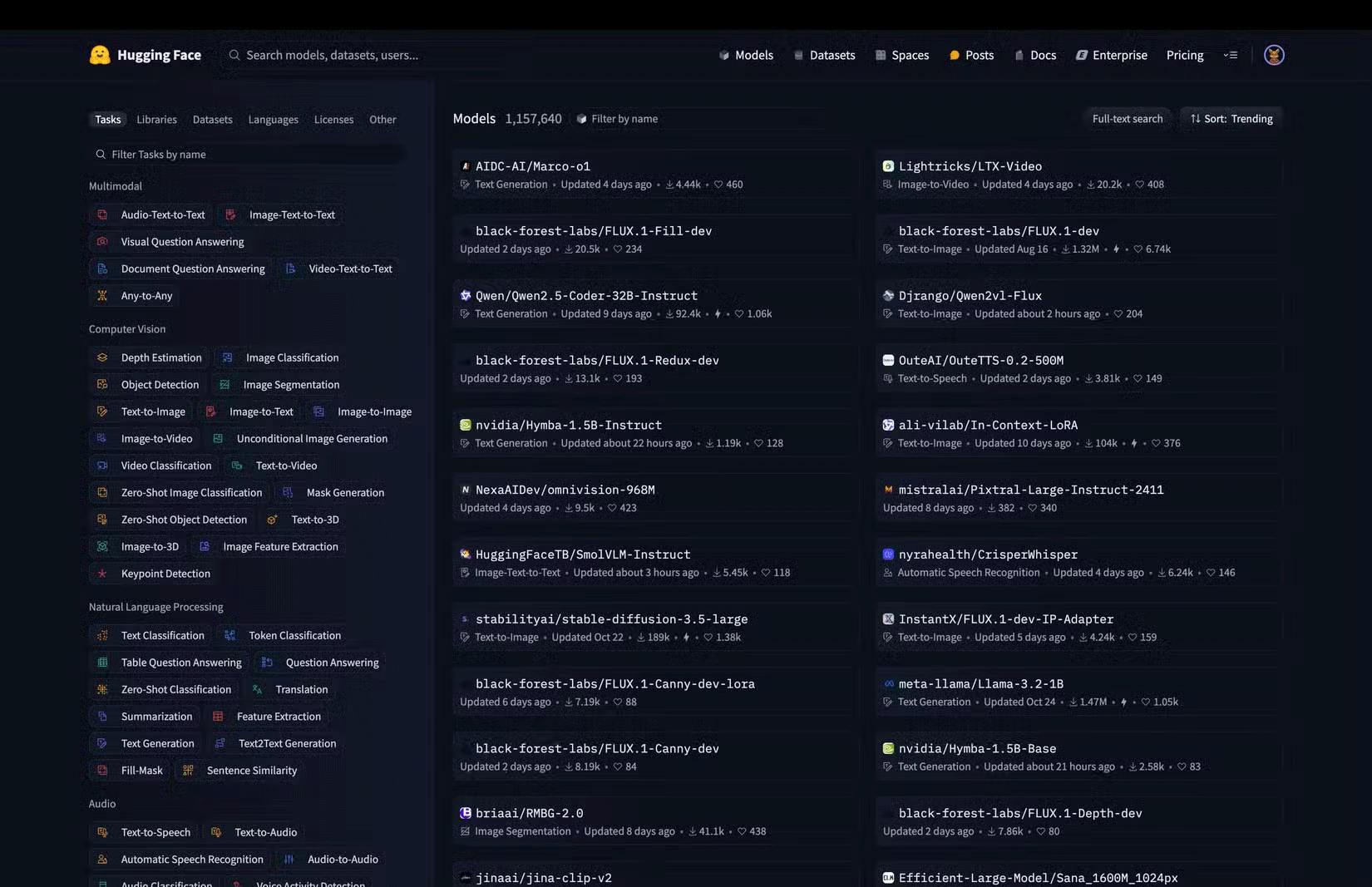Switch to the Libraries tab
Screen dimensions: 1372x887
[x=156, y=120]
